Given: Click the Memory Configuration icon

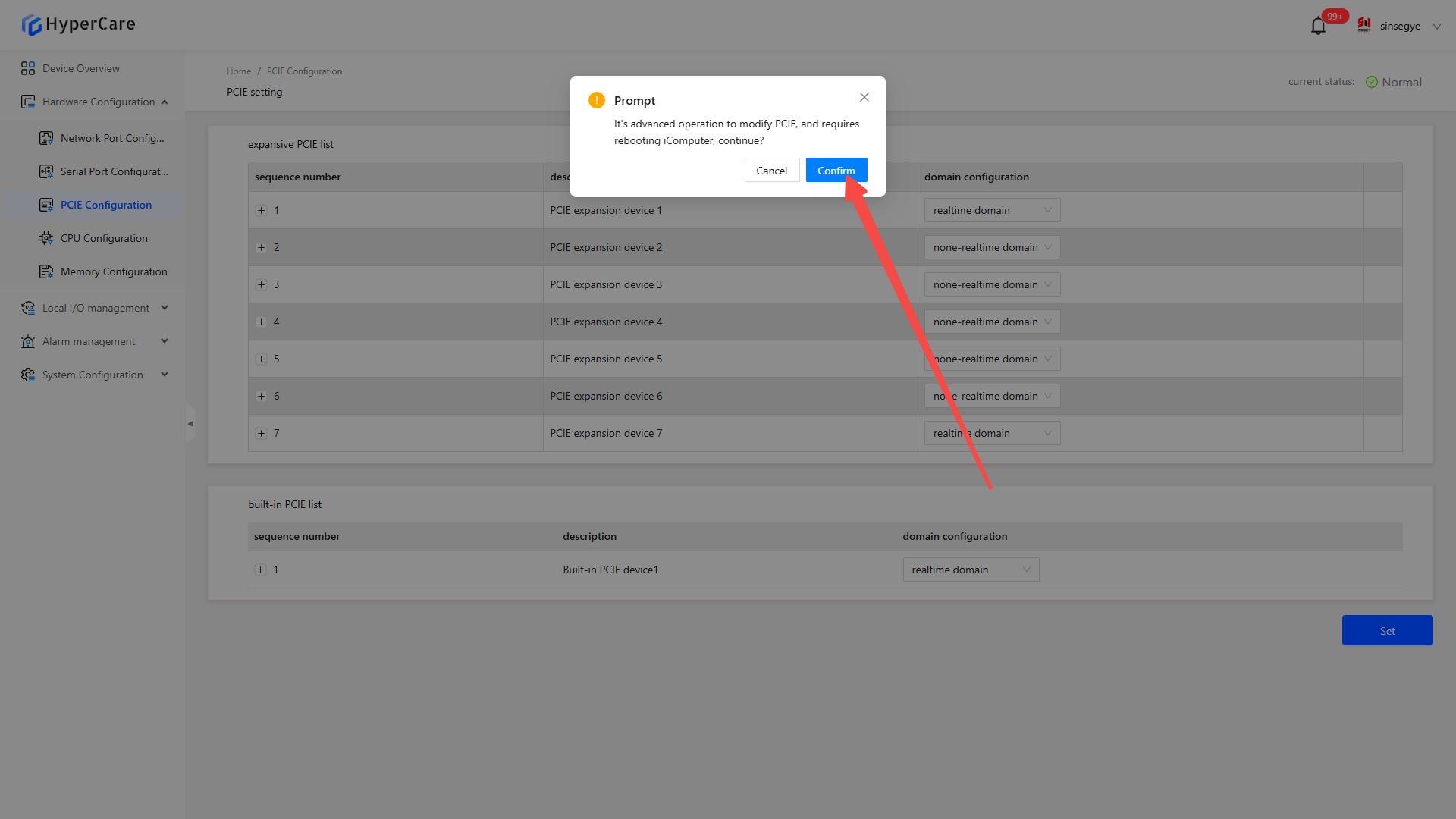Looking at the screenshot, I should click(x=46, y=271).
